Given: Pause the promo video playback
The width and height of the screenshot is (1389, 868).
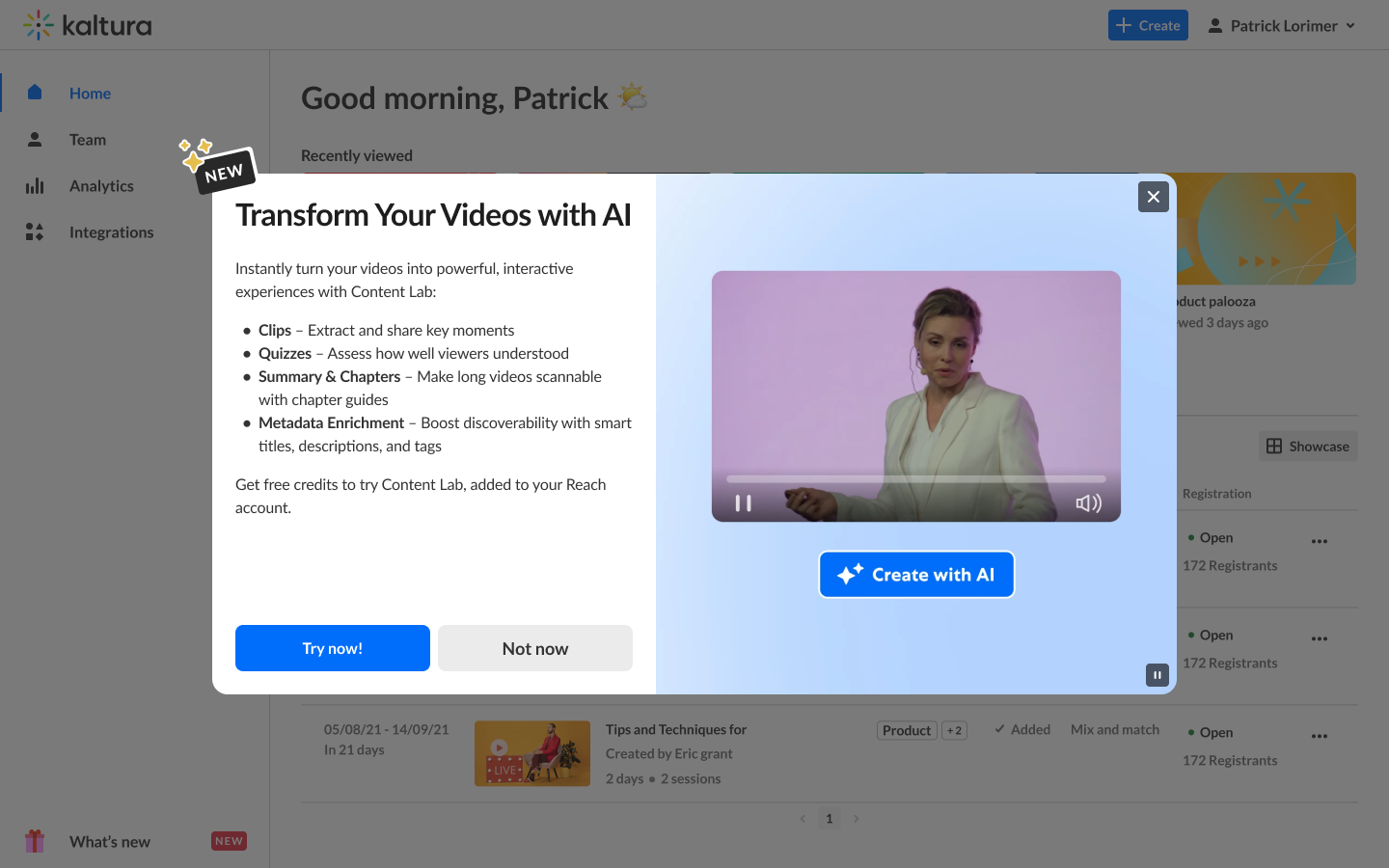Looking at the screenshot, I should 743,503.
